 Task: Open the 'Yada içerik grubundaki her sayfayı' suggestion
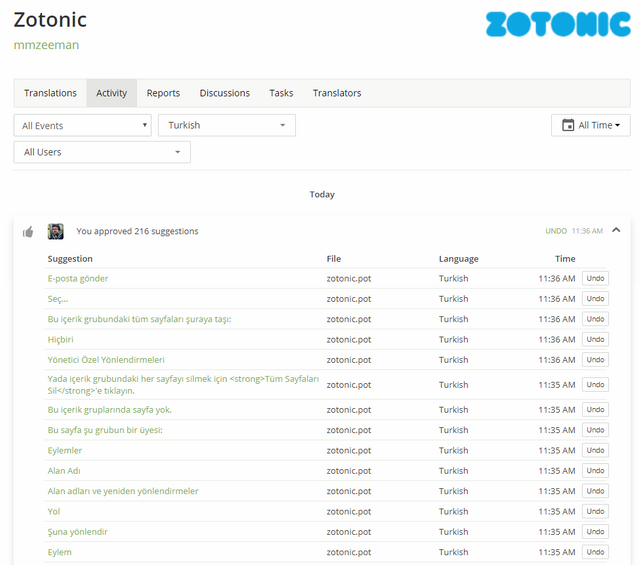[183, 385]
